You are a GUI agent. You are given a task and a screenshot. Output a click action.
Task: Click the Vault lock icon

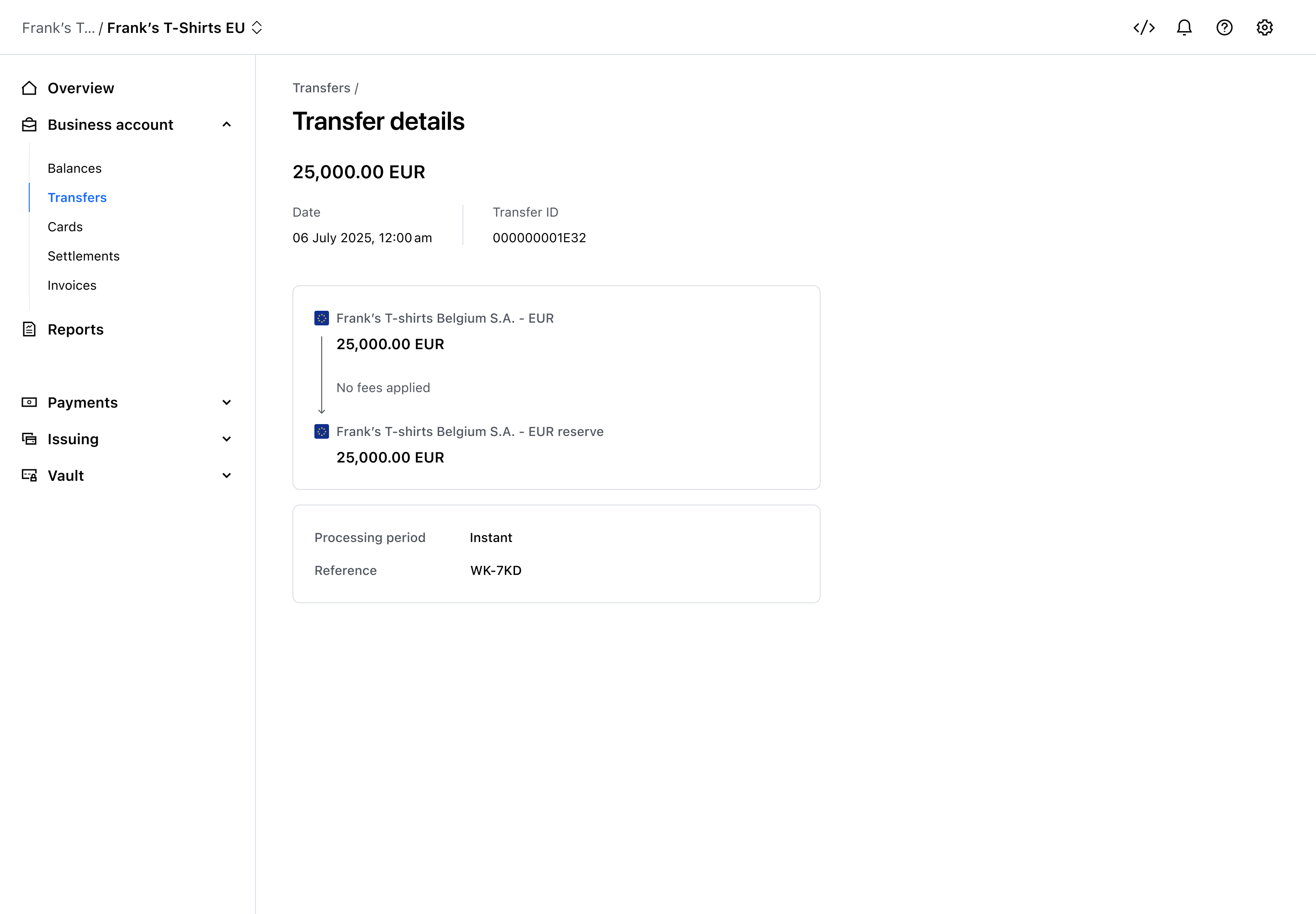coord(29,475)
